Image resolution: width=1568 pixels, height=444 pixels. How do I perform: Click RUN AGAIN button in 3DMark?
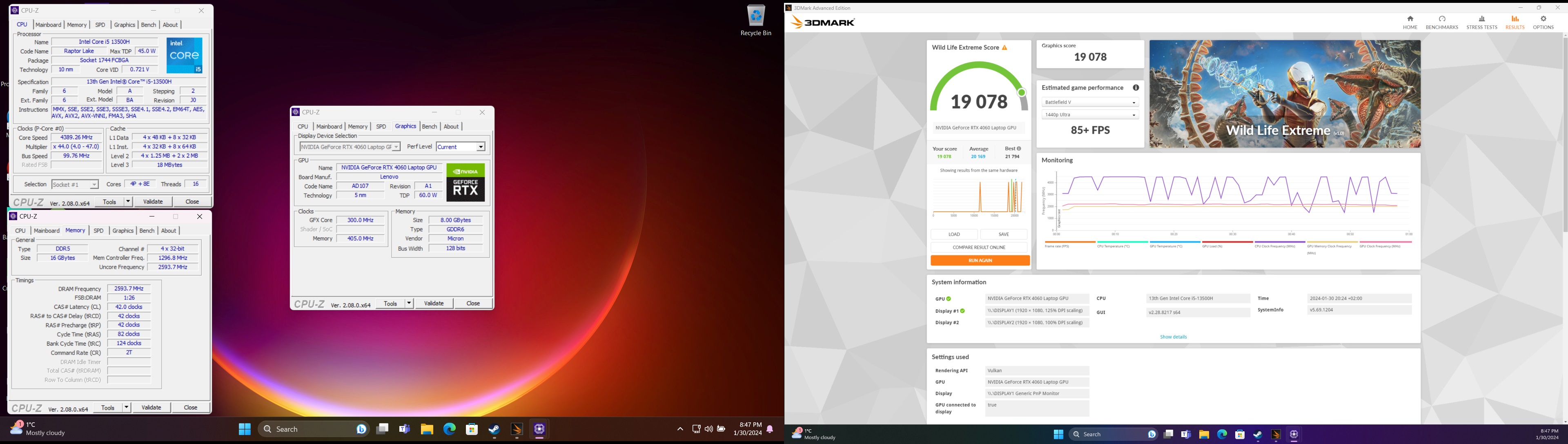click(x=980, y=261)
